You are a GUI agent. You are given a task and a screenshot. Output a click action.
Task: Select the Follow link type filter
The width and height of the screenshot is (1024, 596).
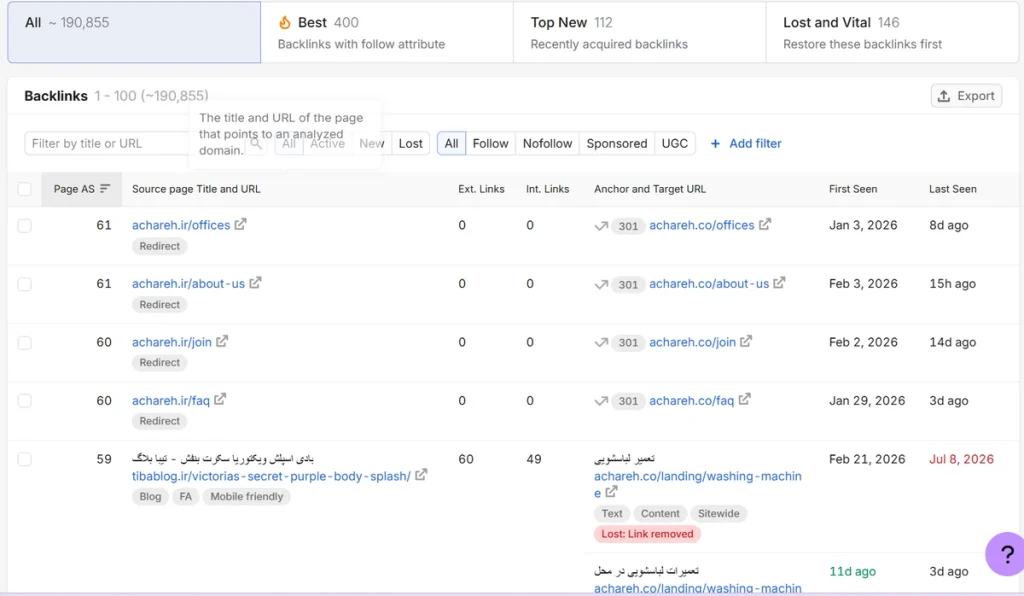[490, 143]
